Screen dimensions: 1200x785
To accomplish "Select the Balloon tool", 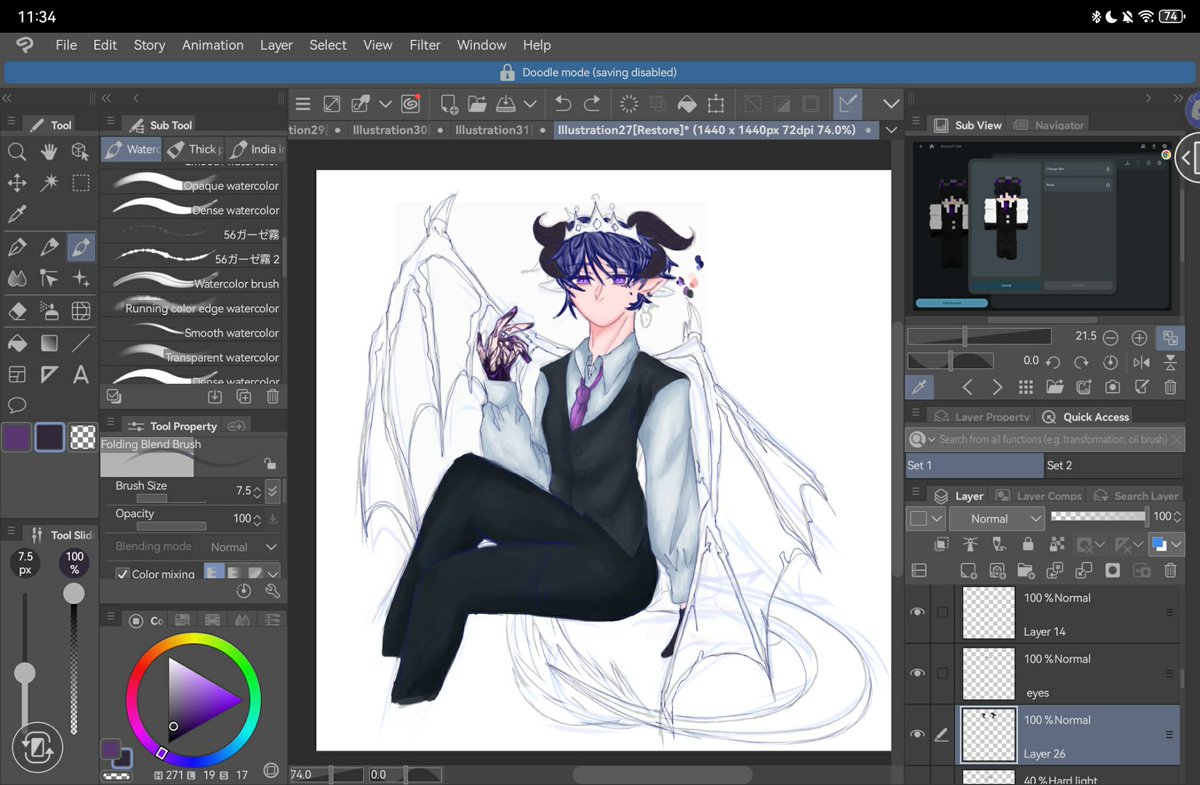I will pos(17,405).
